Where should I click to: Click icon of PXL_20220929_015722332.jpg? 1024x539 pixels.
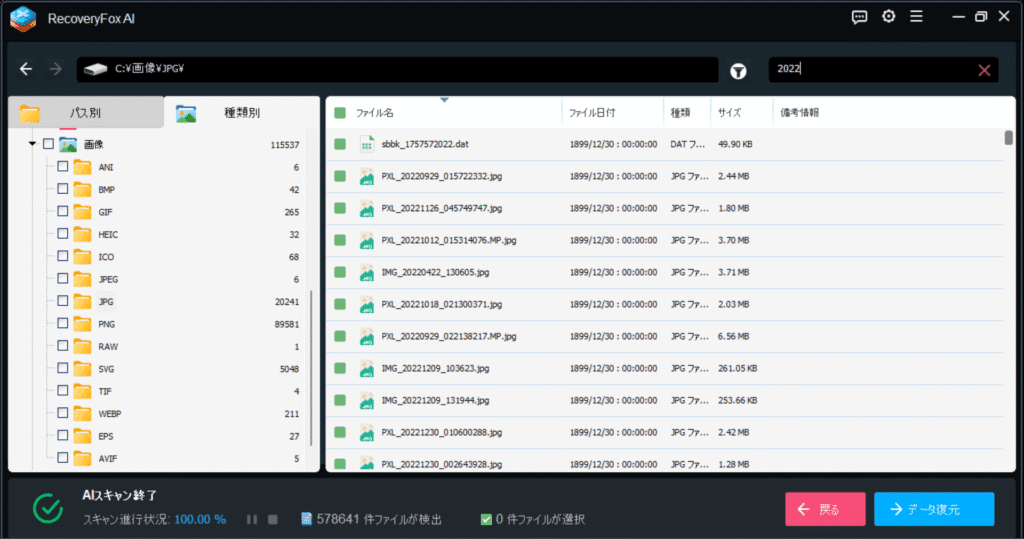point(367,176)
